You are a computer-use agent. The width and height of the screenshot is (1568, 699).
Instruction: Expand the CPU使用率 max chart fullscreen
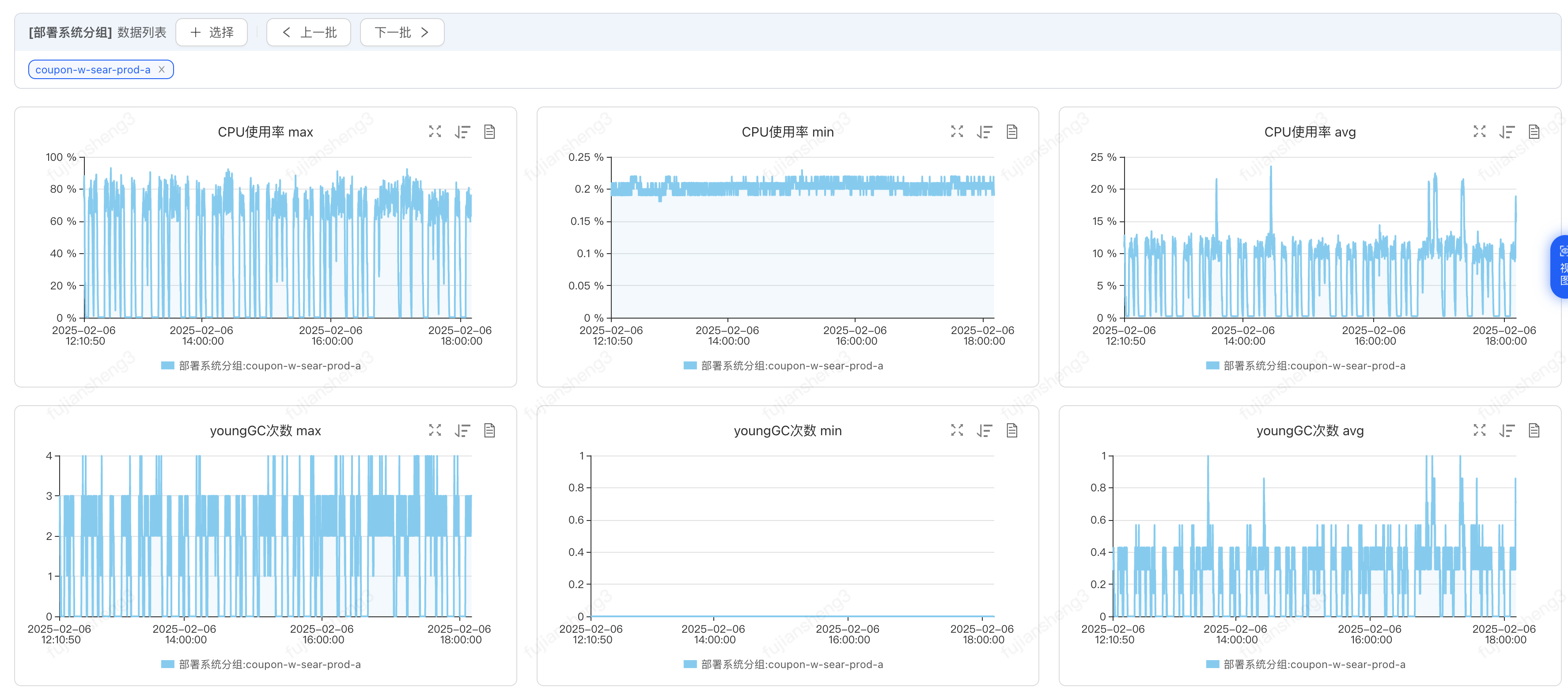click(435, 132)
